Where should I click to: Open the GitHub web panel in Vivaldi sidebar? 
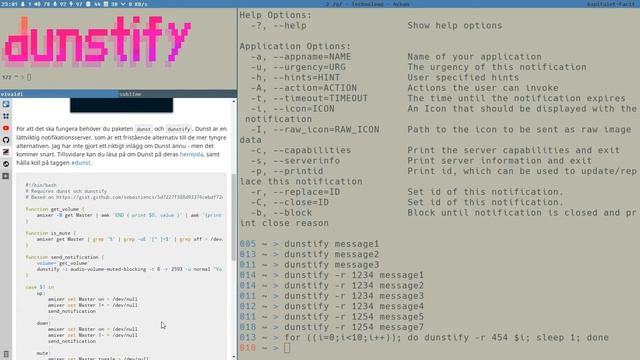coord(6,140)
